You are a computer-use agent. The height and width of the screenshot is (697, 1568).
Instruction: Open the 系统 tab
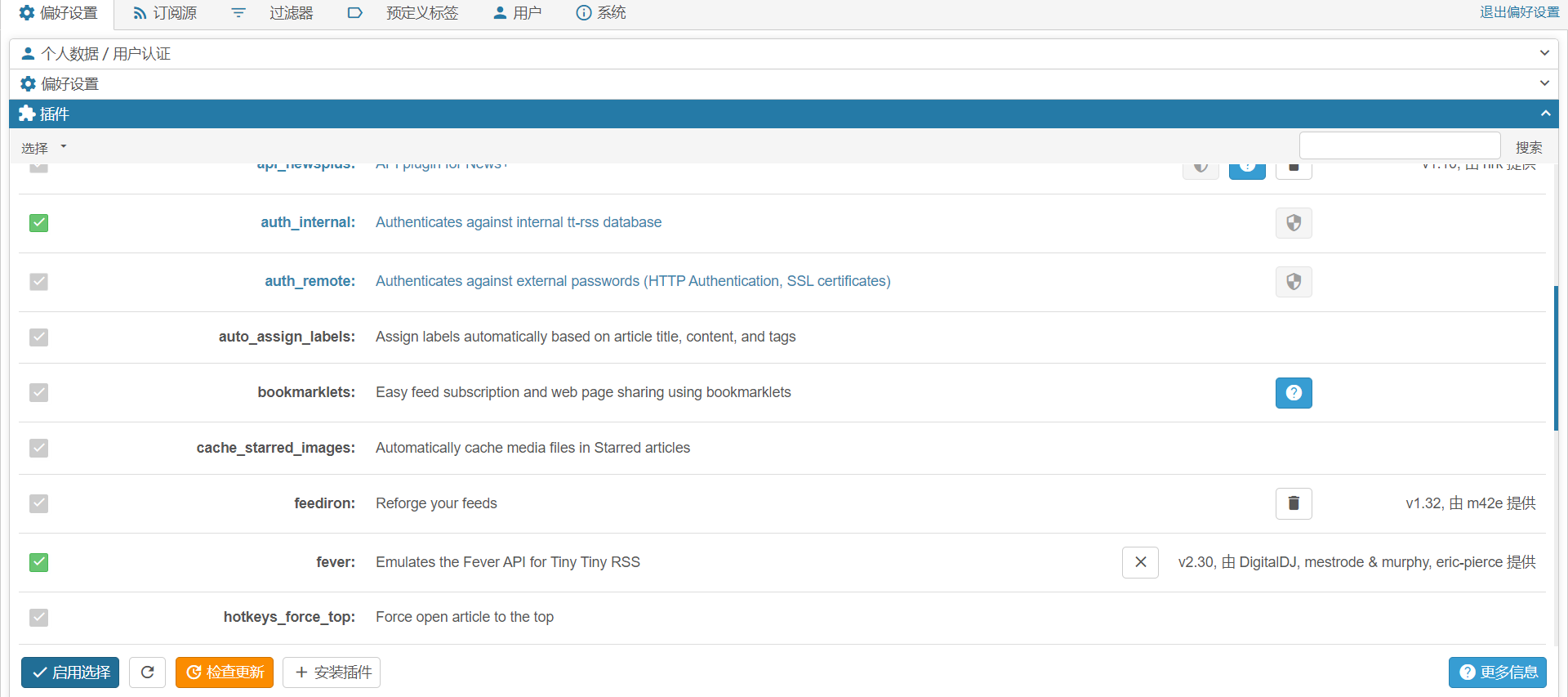pos(601,13)
